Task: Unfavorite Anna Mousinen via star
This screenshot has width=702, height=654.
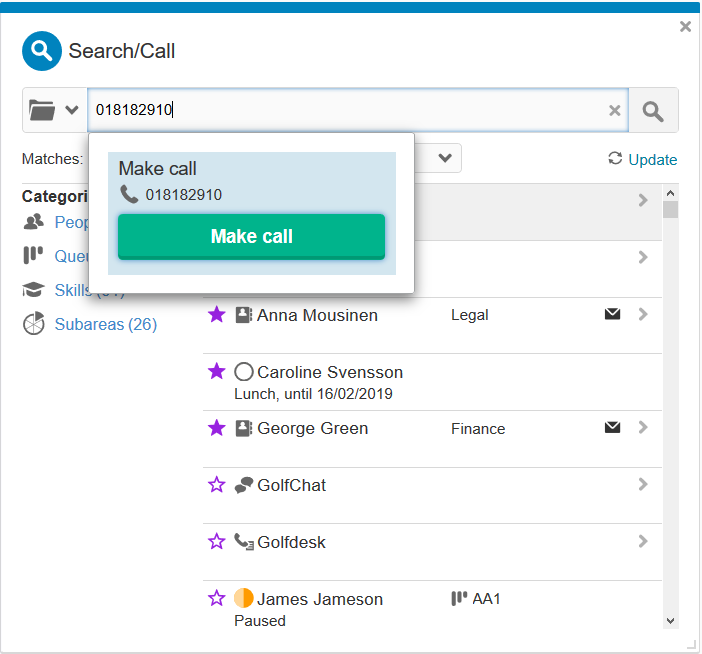Action: click(216, 315)
